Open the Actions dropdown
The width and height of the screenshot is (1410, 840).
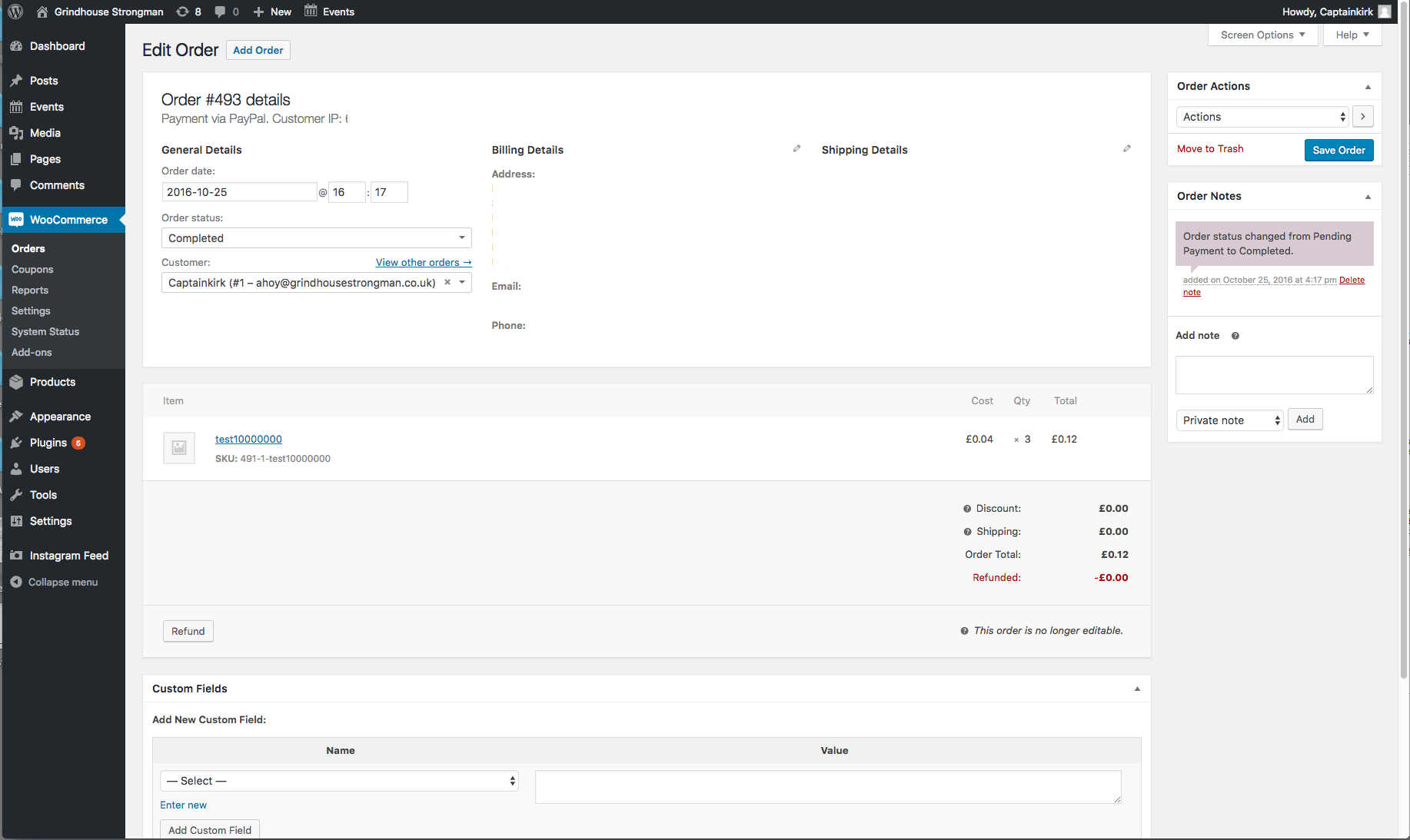pyautogui.click(x=1262, y=117)
